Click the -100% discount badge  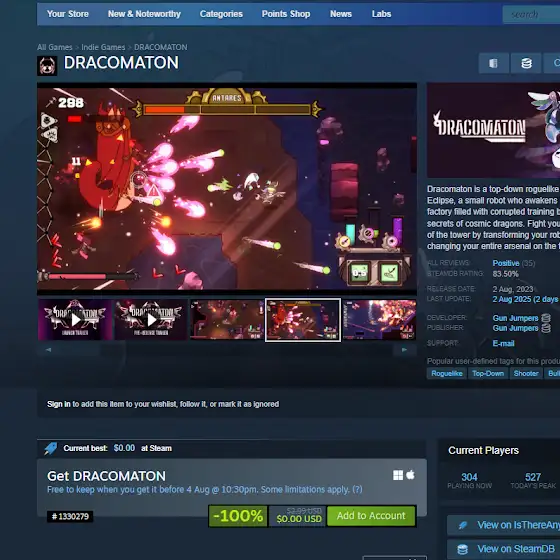[x=238, y=516]
